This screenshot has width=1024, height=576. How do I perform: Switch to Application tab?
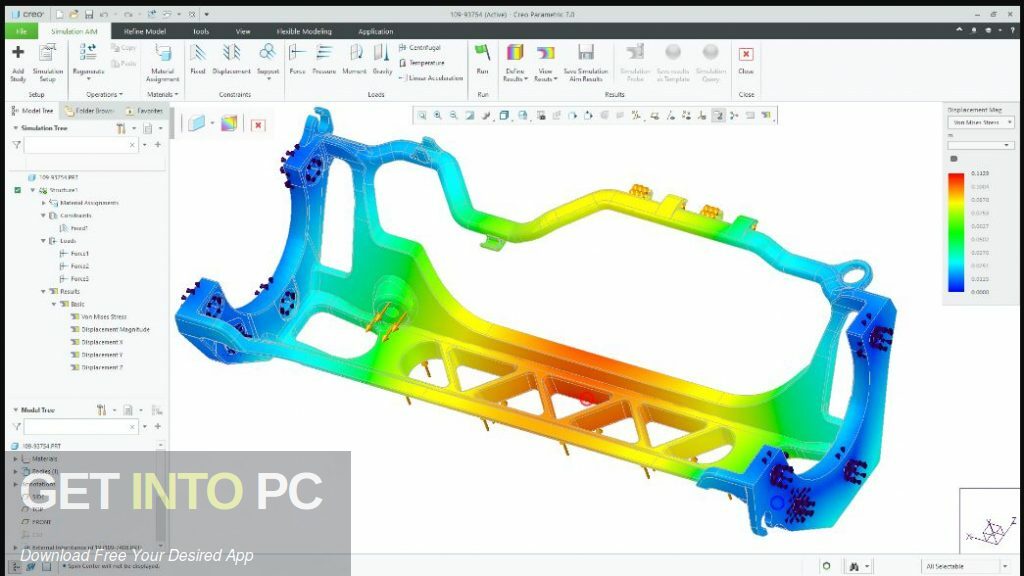point(376,31)
